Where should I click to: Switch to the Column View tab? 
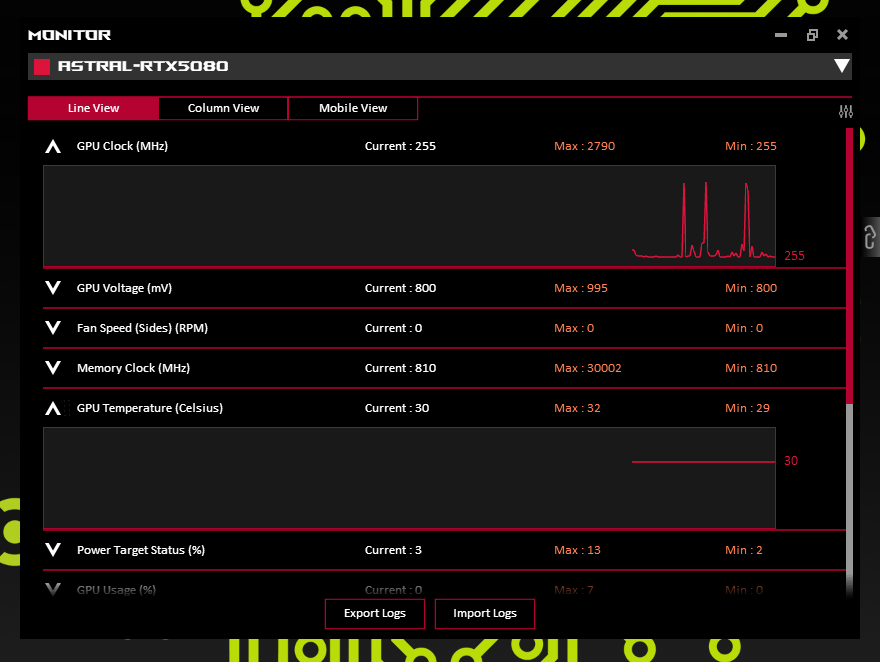[x=223, y=108]
